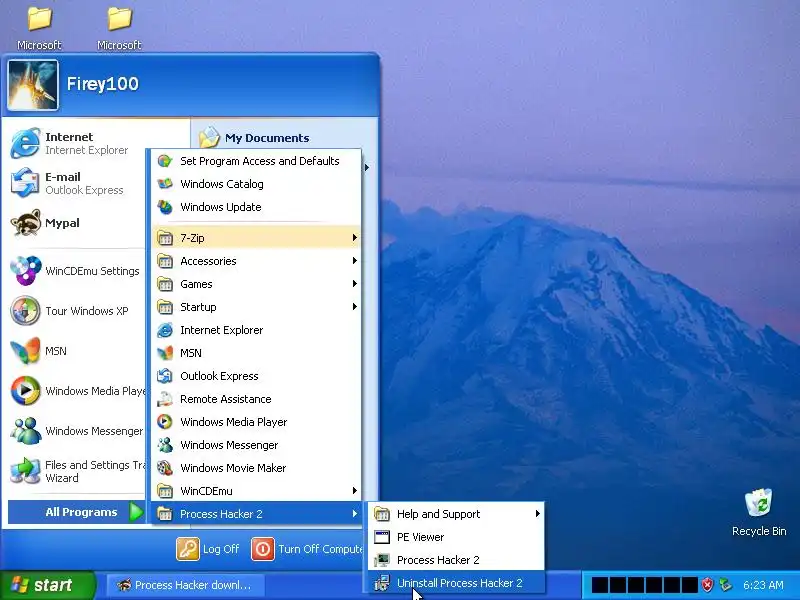Viewport: 800px width, 600px height.
Task: Open Windows Messenger in left pinned list
Action: point(77,431)
